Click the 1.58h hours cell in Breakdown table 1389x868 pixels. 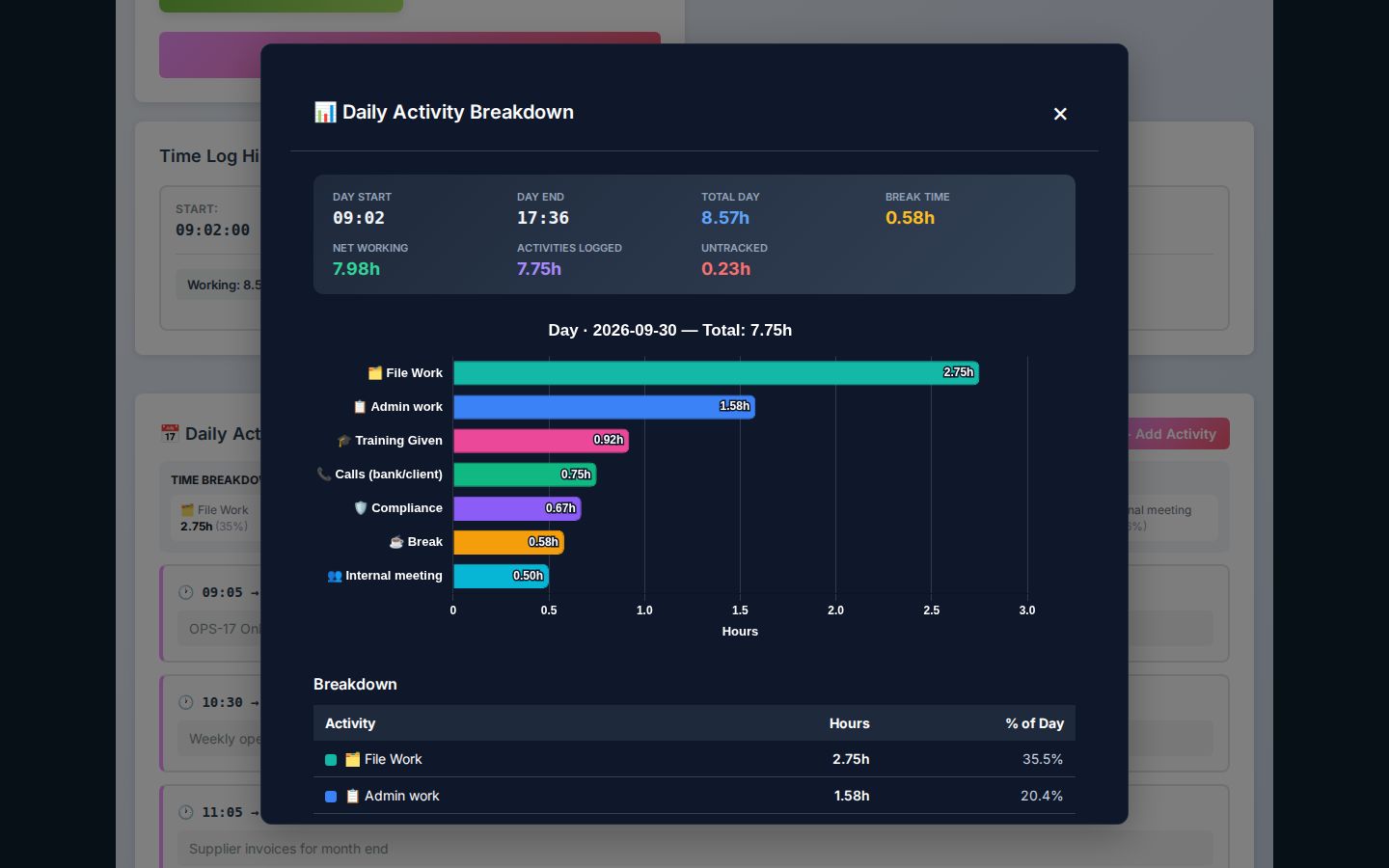pyautogui.click(x=852, y=797)
